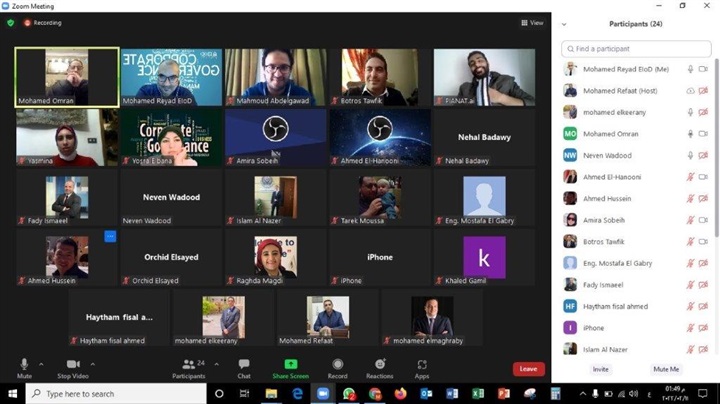Image resolution: width=720 pixels, height=404 pixels.
Task: Expand audio options arrow next to Mute
Action: tap(41, 365)
